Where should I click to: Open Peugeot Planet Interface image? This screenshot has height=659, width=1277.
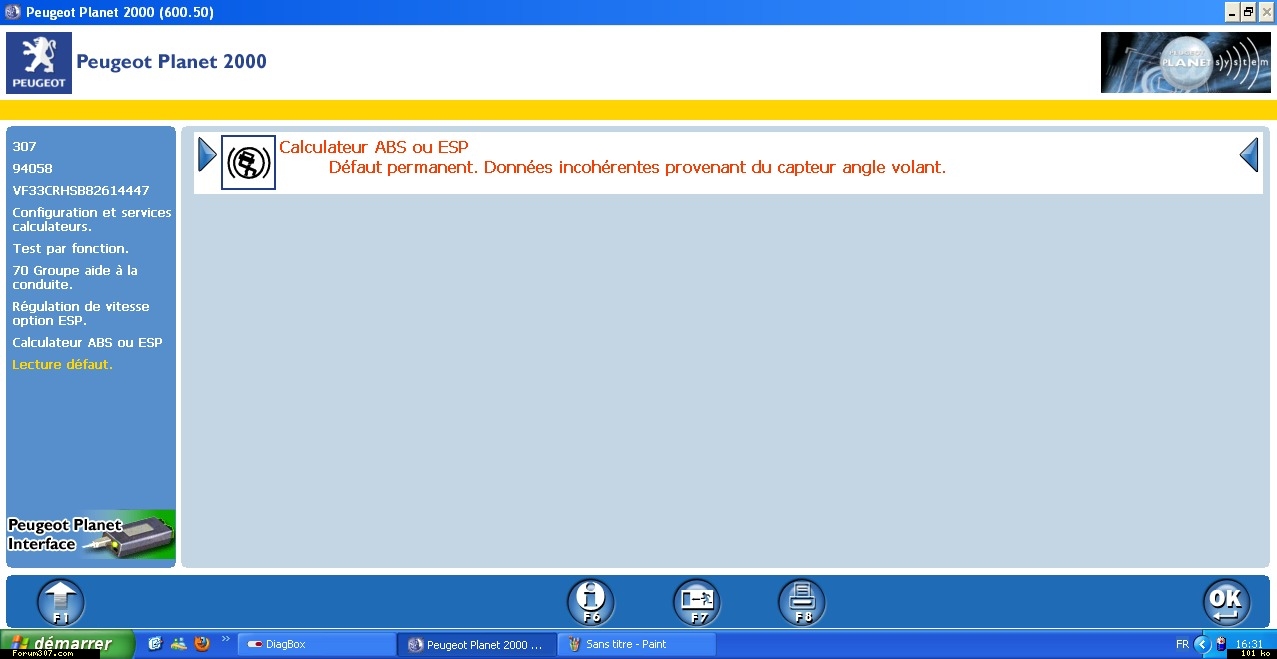(x=91, y=535)
